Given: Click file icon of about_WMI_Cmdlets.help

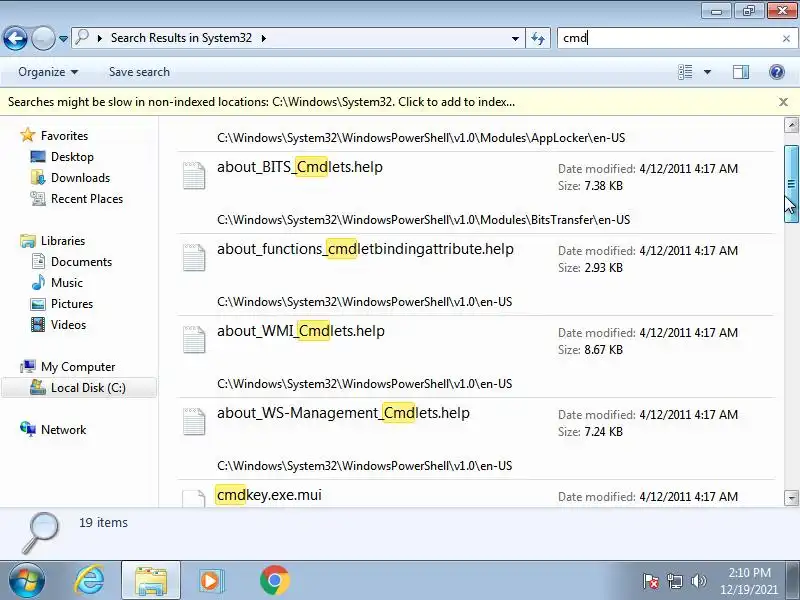Looking at the screenshot, I should coord(194,339).
